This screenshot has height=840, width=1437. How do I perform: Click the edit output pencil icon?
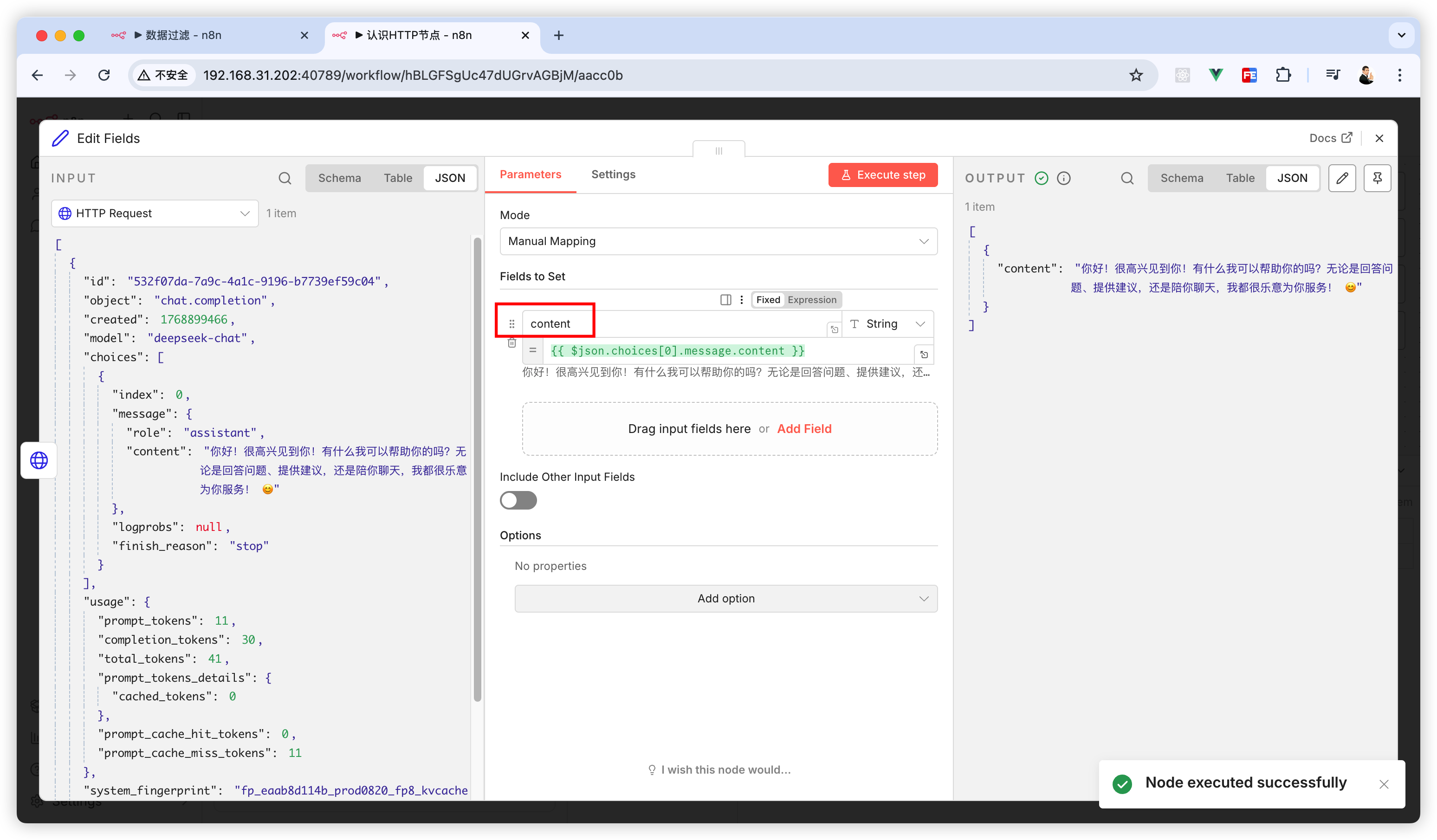tap(1342, 178)
